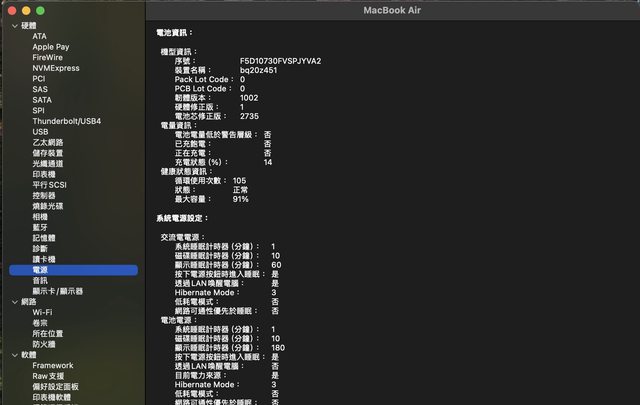The height and width of the screenshot is (405, 640).
Task: Show 儲存裝置 information
Action: [x=48, y=153]
